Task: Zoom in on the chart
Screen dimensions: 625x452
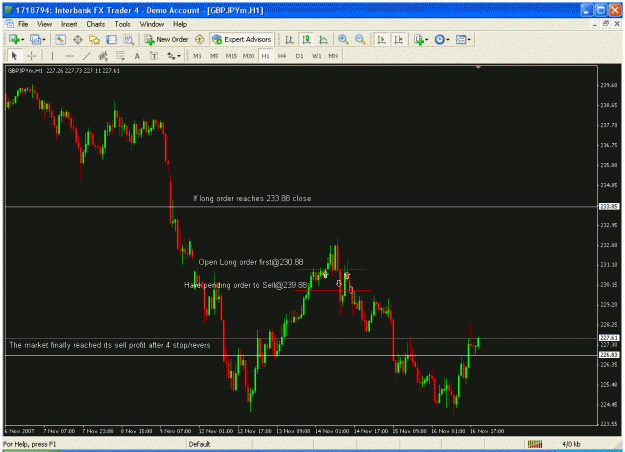Action: [343, 39]
